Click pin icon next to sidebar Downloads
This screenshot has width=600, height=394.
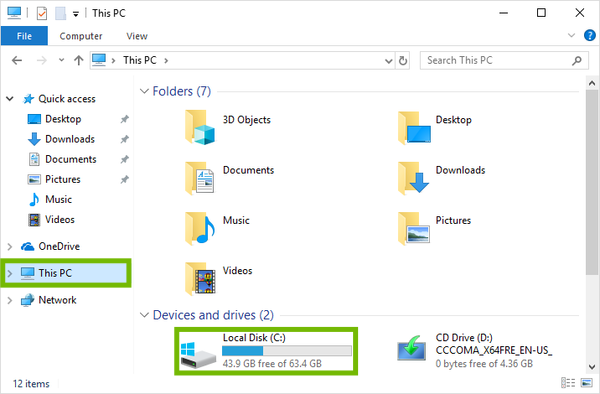(x=124, y=139)
